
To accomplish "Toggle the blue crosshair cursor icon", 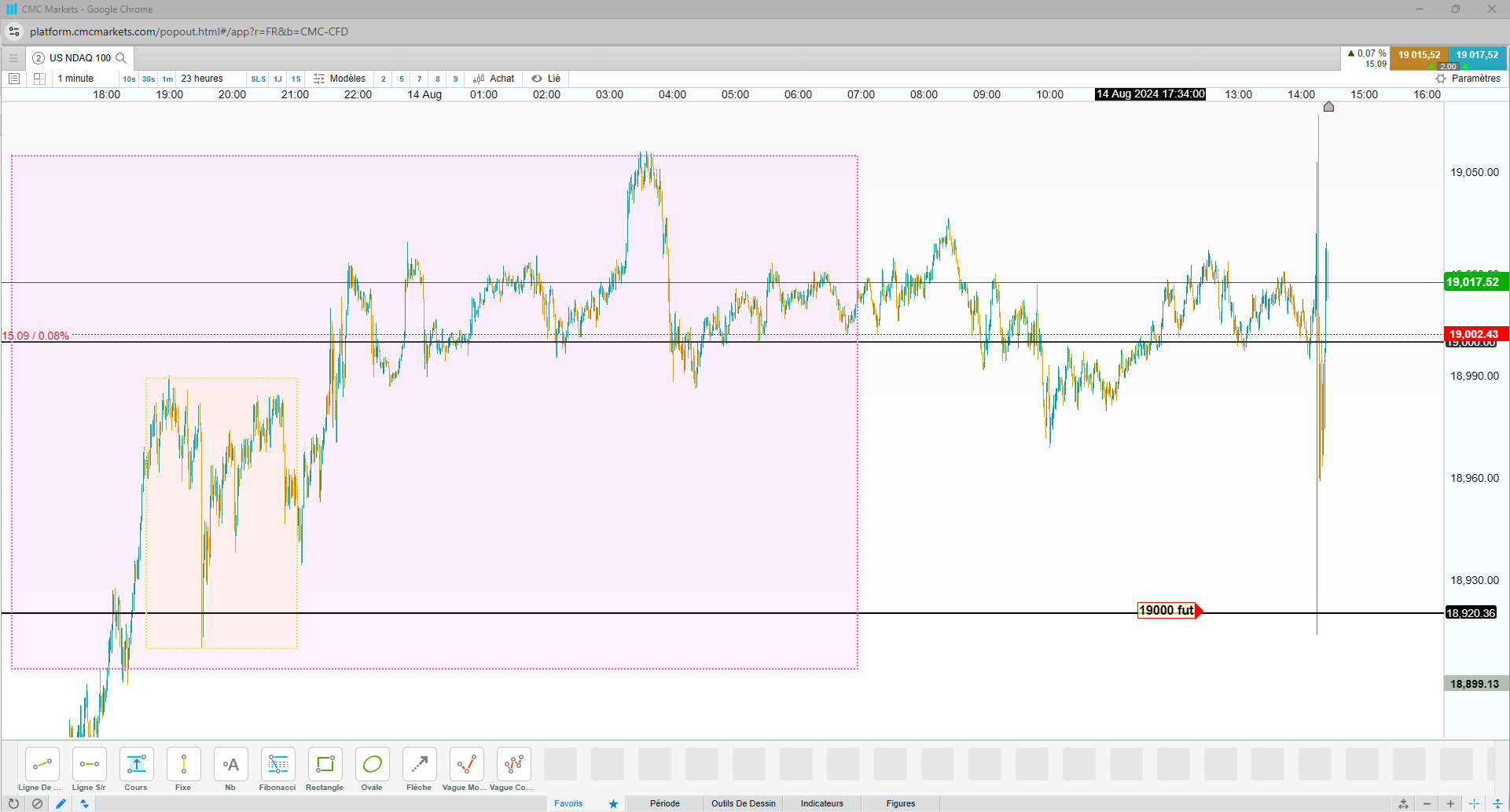I will click(x=1474, y=803).
